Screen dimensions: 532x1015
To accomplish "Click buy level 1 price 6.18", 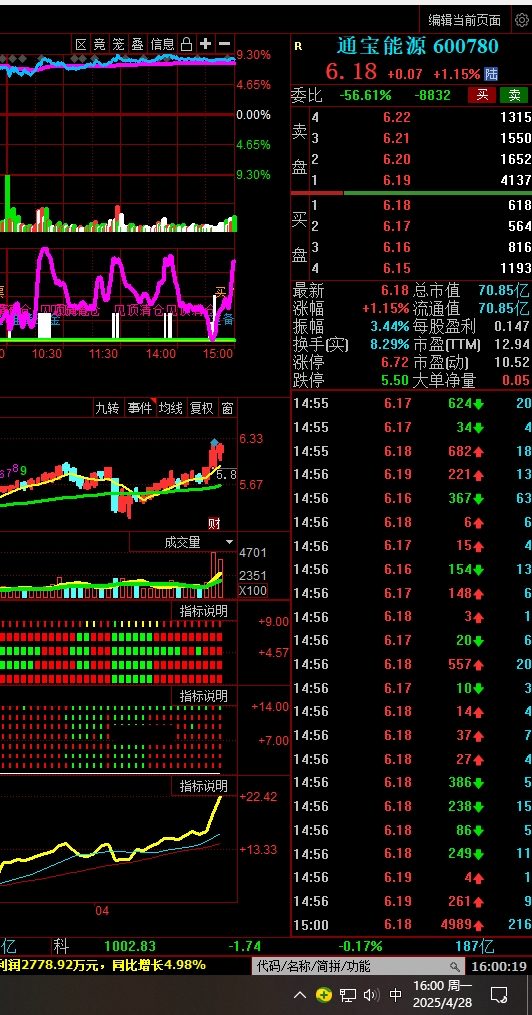I will point(397,205).
